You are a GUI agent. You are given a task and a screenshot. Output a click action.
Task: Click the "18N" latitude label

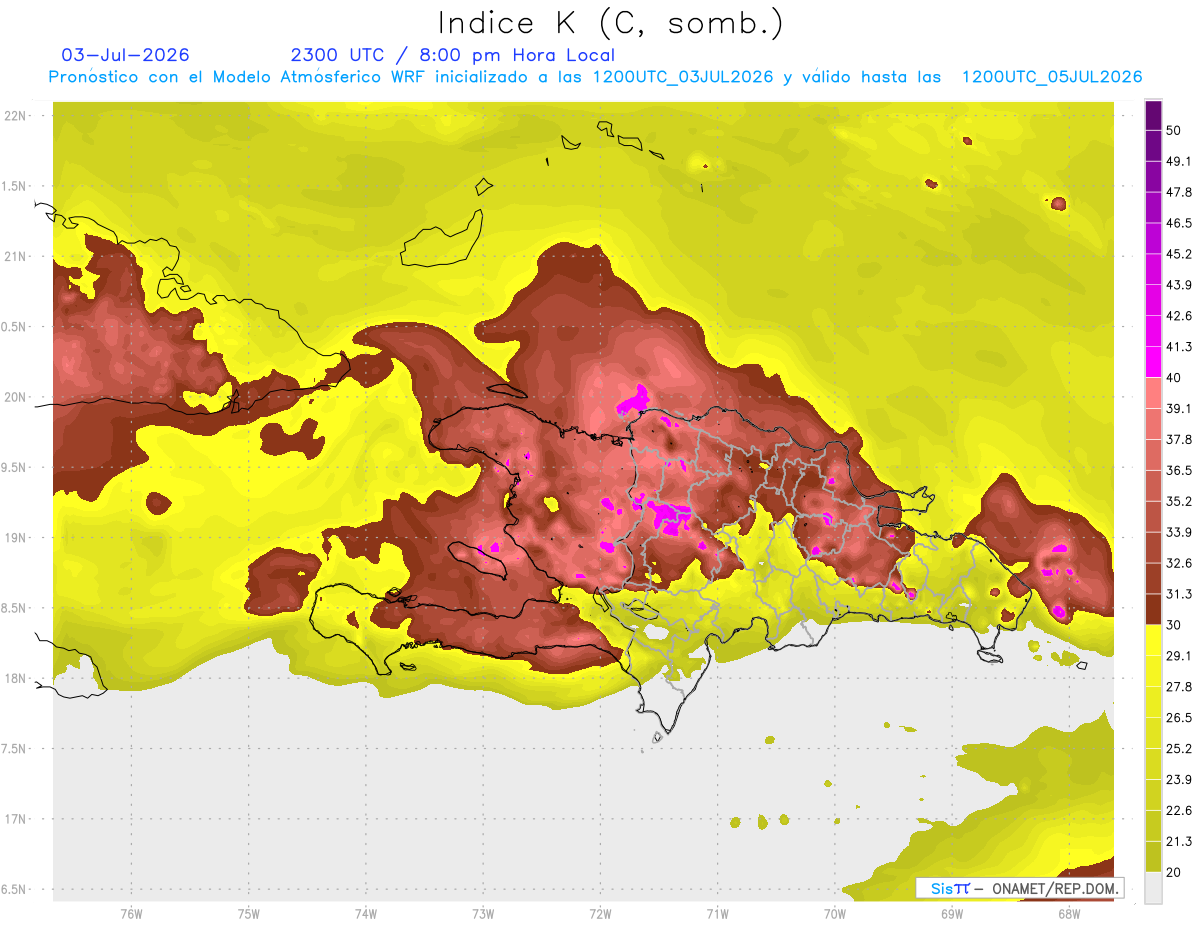pos(16,679)
